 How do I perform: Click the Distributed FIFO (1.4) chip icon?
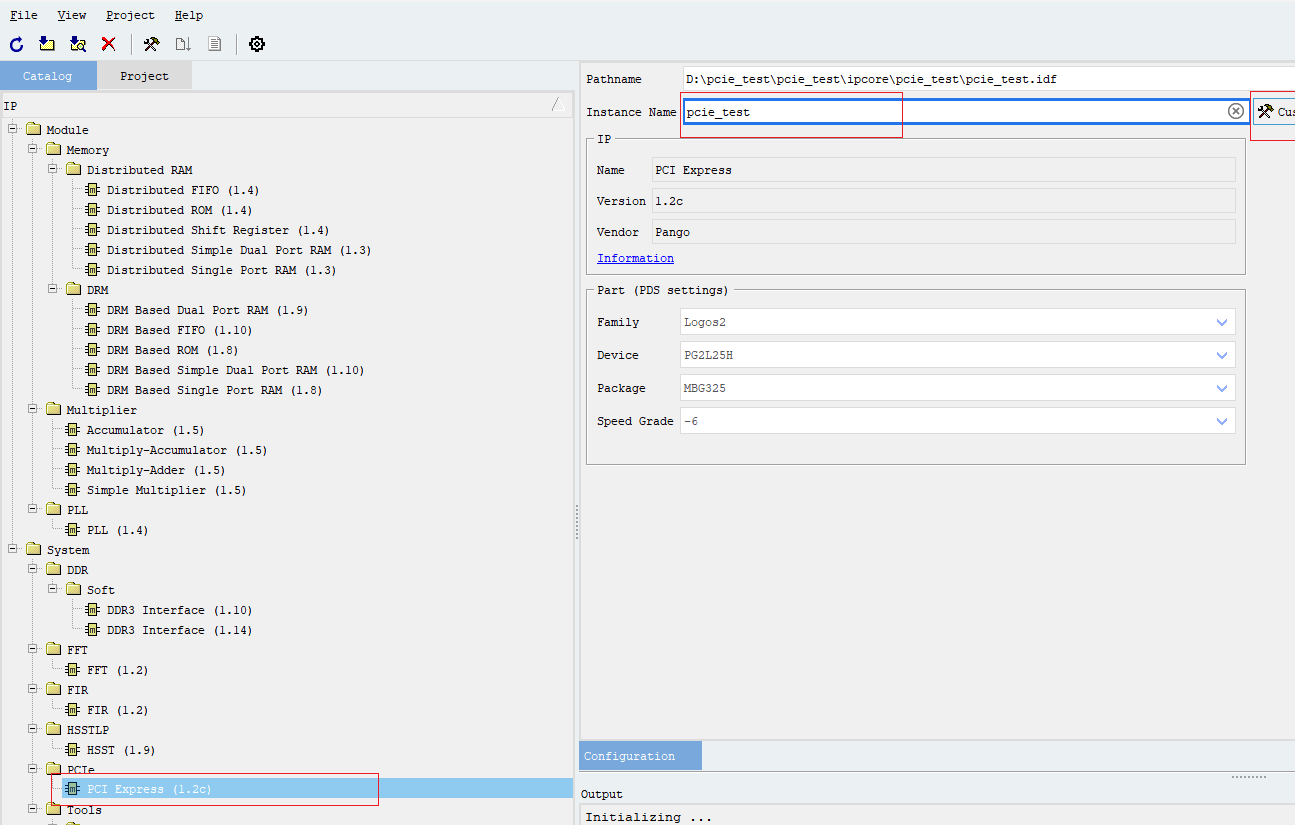(93, 190)
